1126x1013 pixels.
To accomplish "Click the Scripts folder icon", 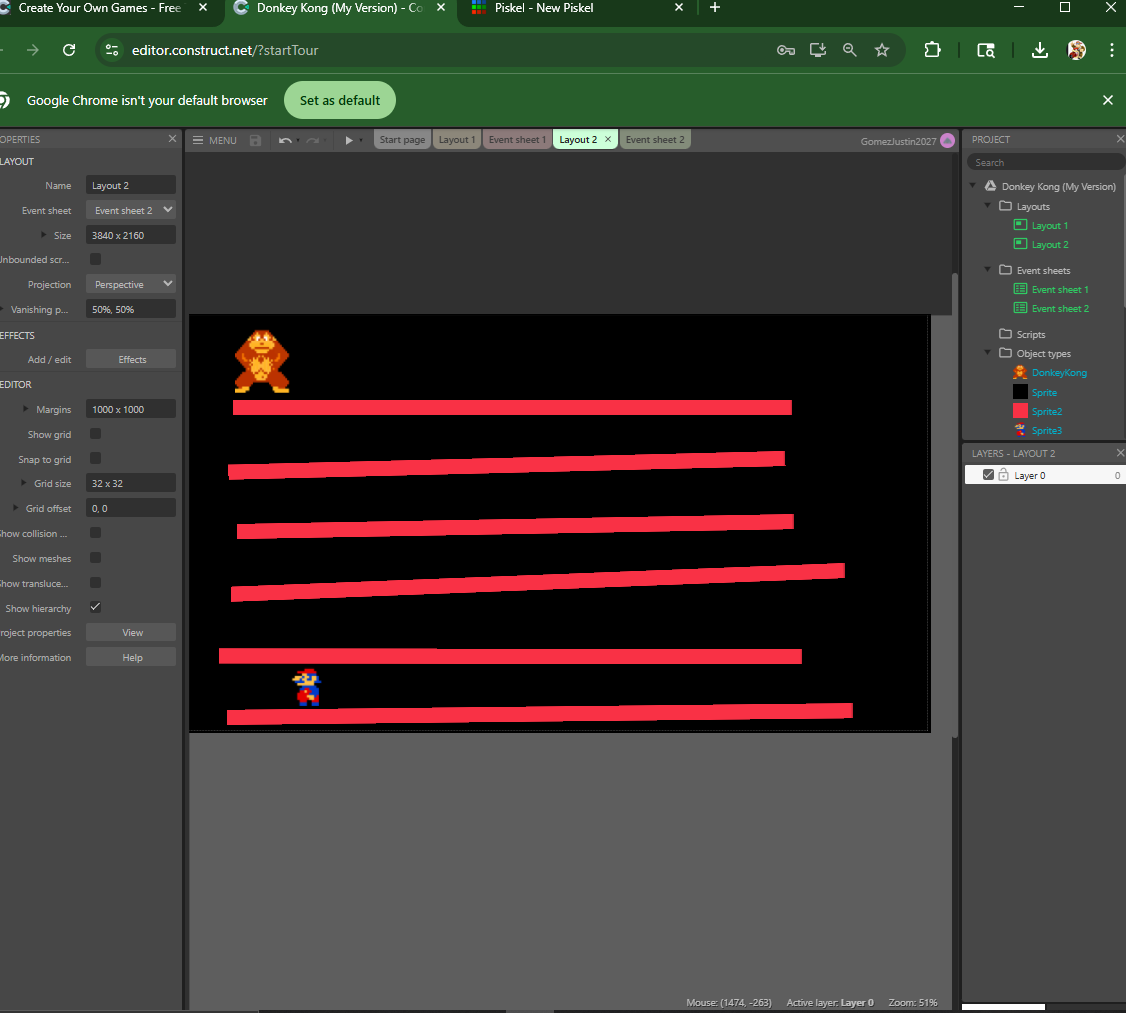I will click(1005, 334).
